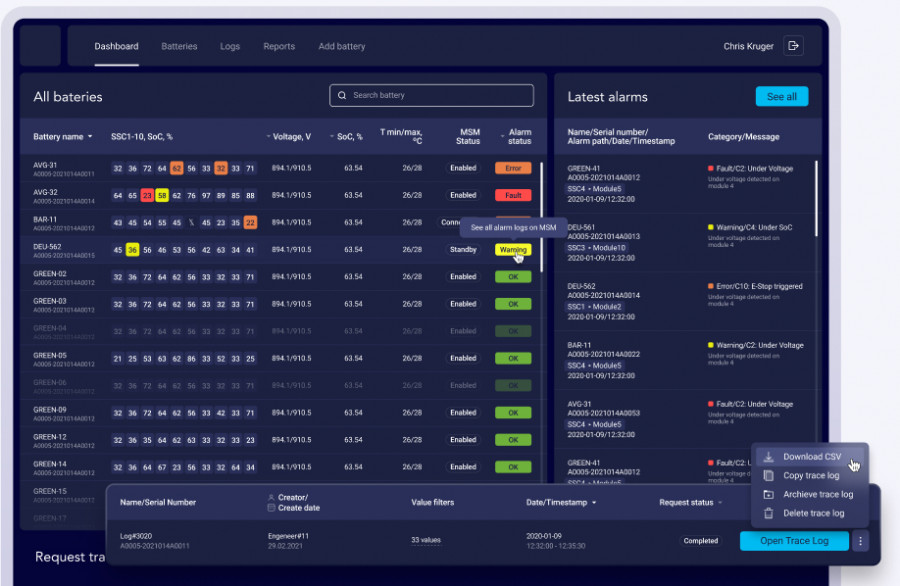
Task: Click the Archieve trace log folder icon
Action: (768, 494)
